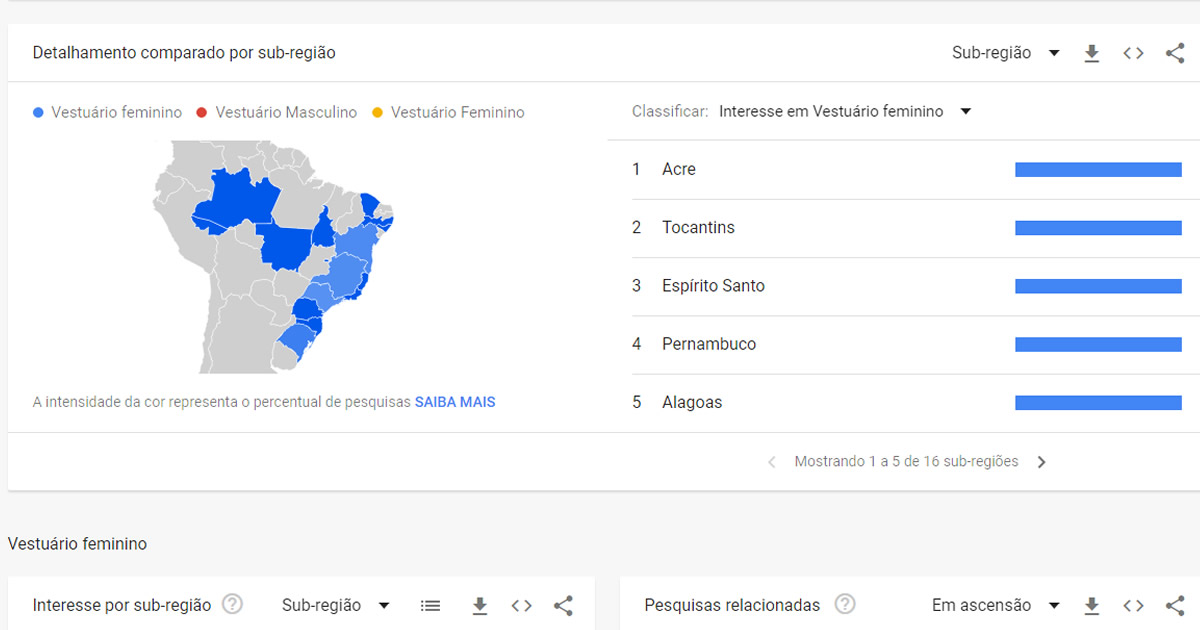Share the compared sub-region breakdown card
Screen dimensions: 1200x630
click(1175, 54)
